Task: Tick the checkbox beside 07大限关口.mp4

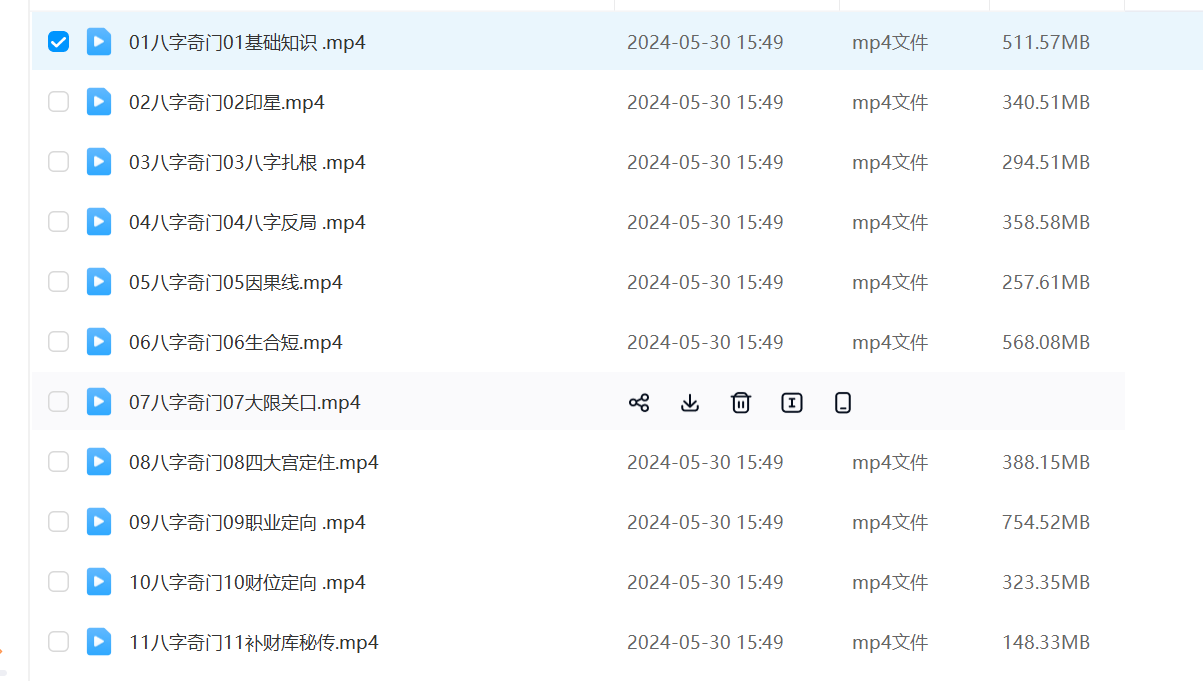Action: (x=59, y=402)
